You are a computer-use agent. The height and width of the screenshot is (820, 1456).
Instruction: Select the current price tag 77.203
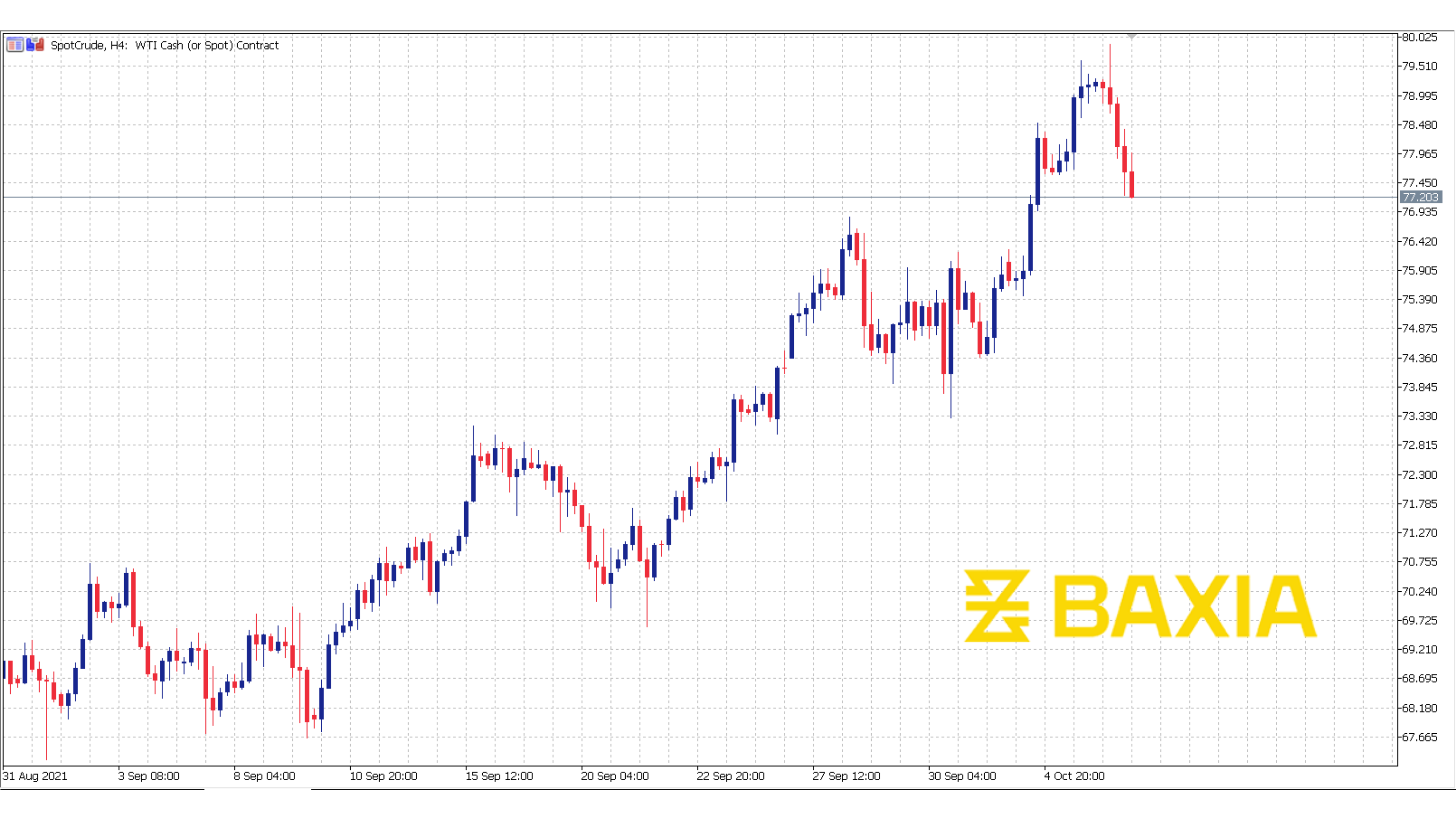[x=1420, y=197]
